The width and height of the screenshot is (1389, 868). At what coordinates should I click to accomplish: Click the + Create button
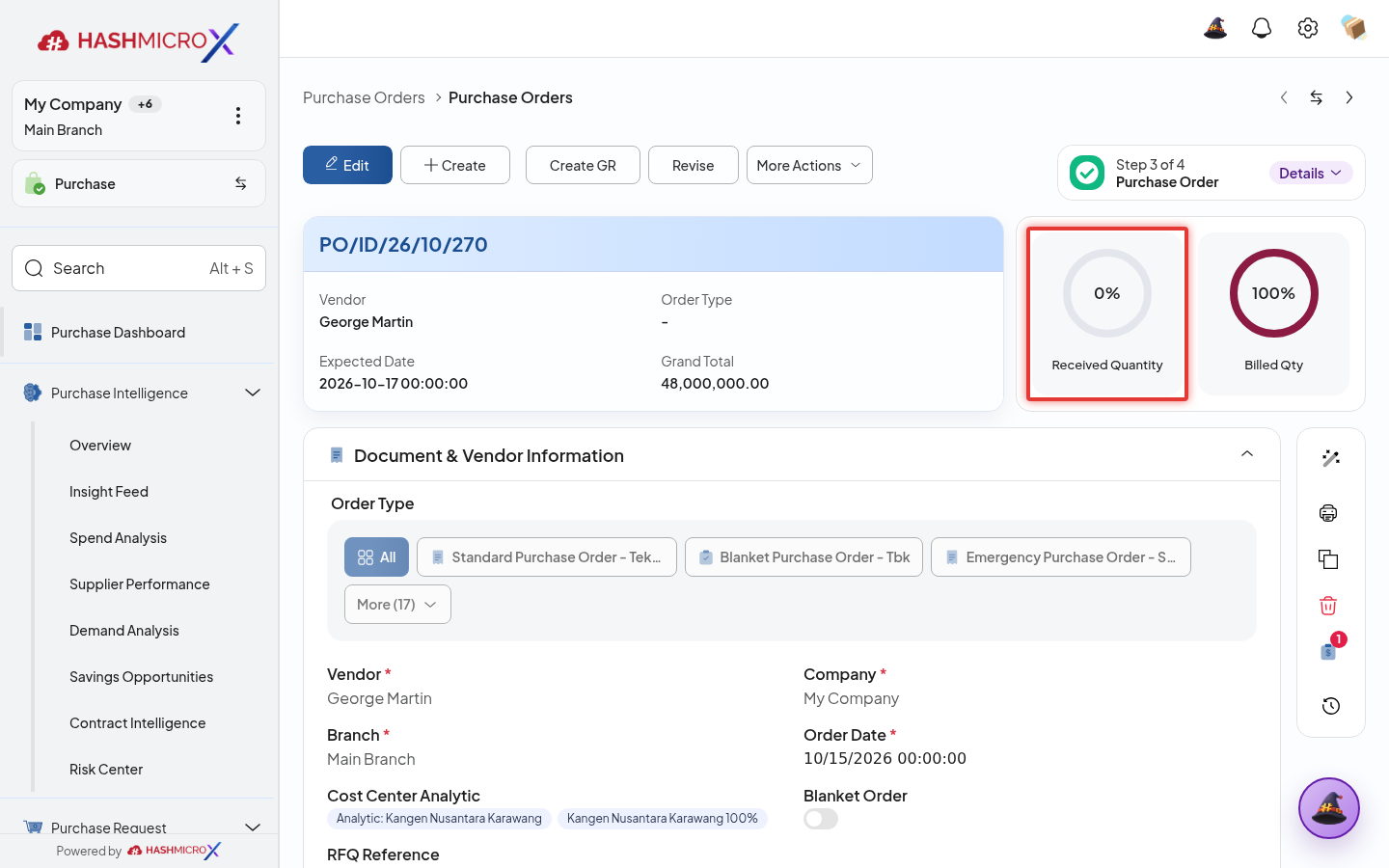(455, 165)
